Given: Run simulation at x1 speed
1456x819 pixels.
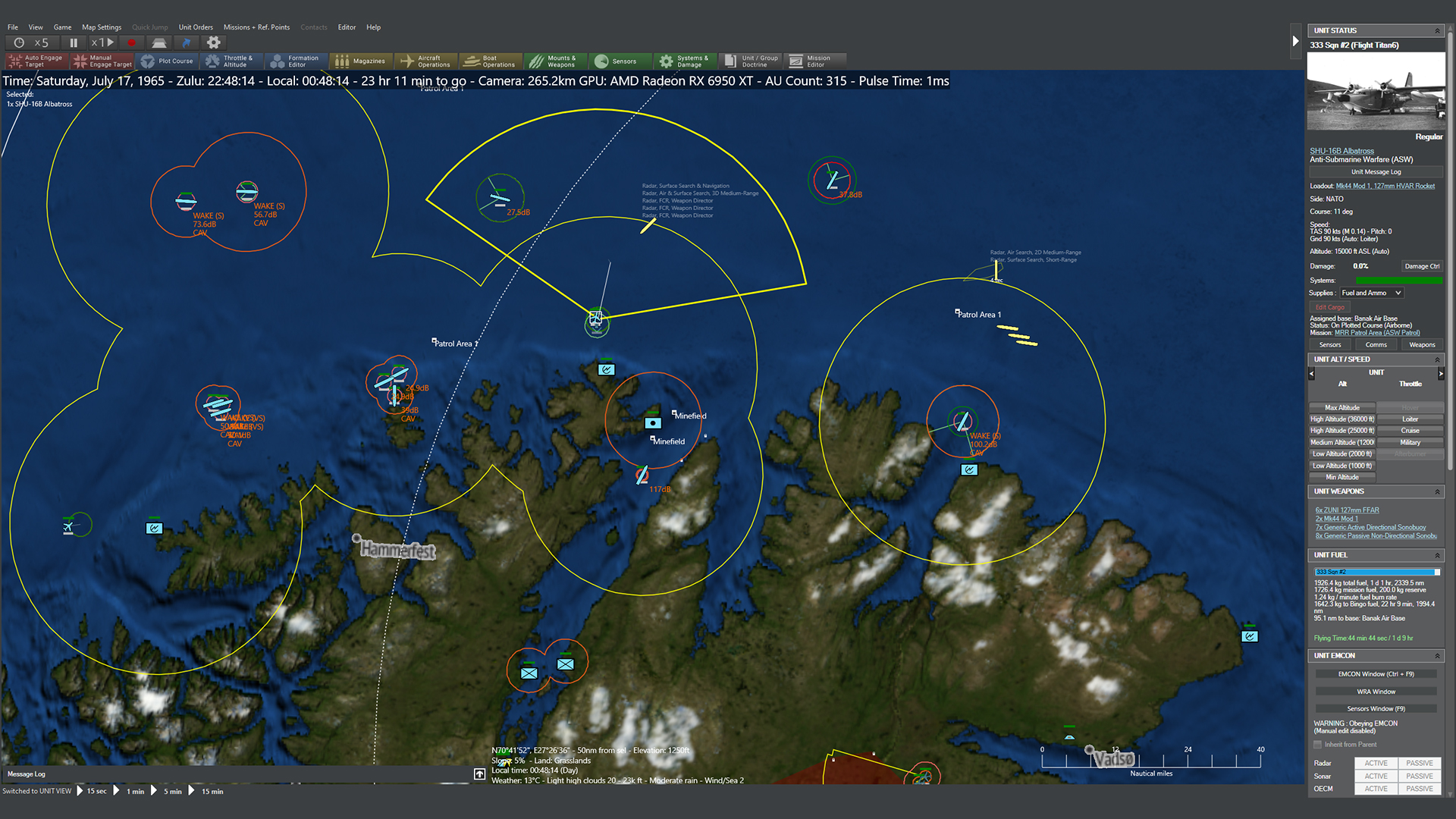Looking at the screenshot, I should (102, 43).
